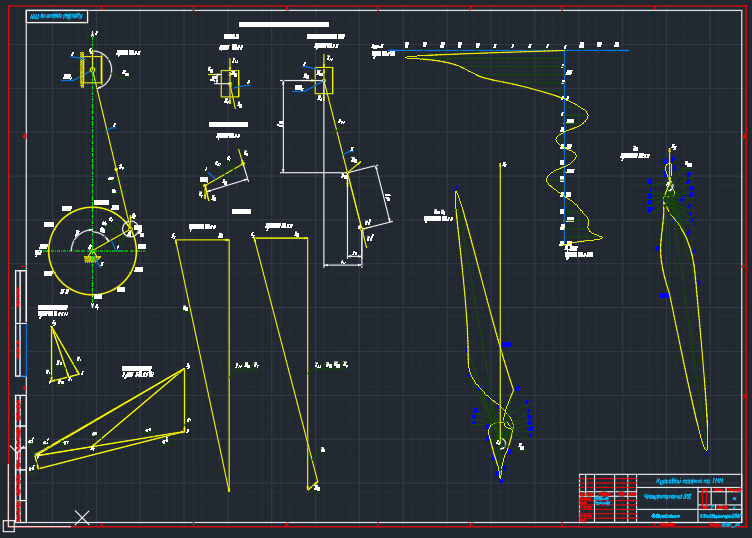This screenshot has width=752, height=538.
Task: Click the small circle at the crank pin
Action: pos(130,229)
